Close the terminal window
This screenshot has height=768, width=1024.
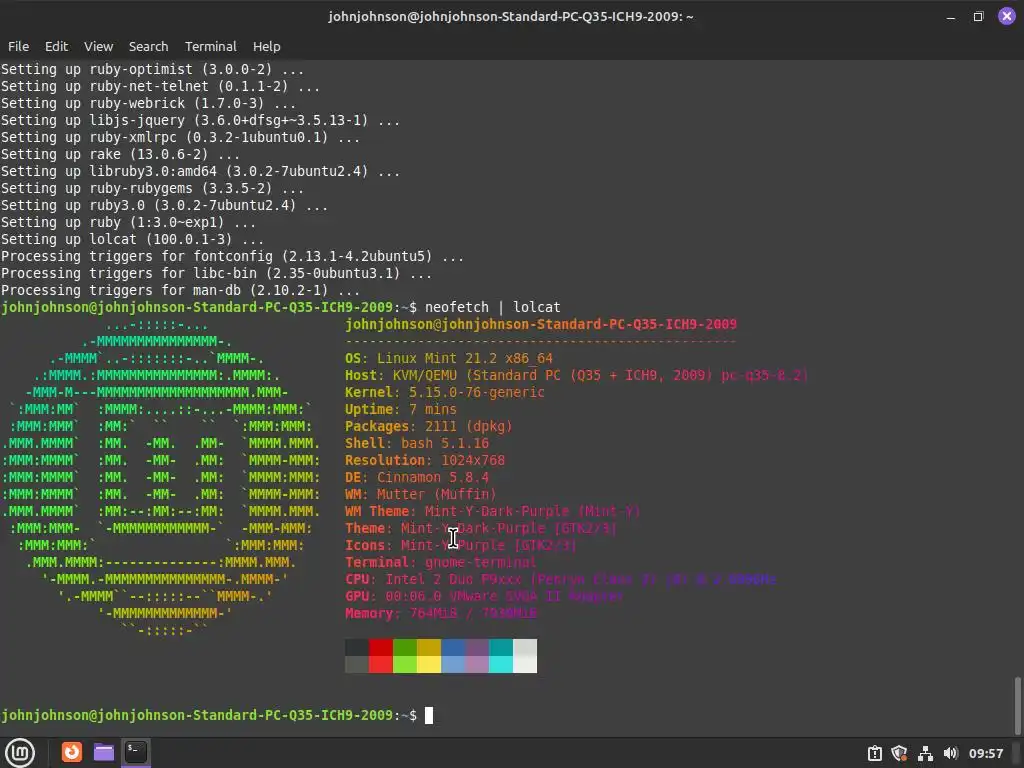click(x=1006, y=16)
